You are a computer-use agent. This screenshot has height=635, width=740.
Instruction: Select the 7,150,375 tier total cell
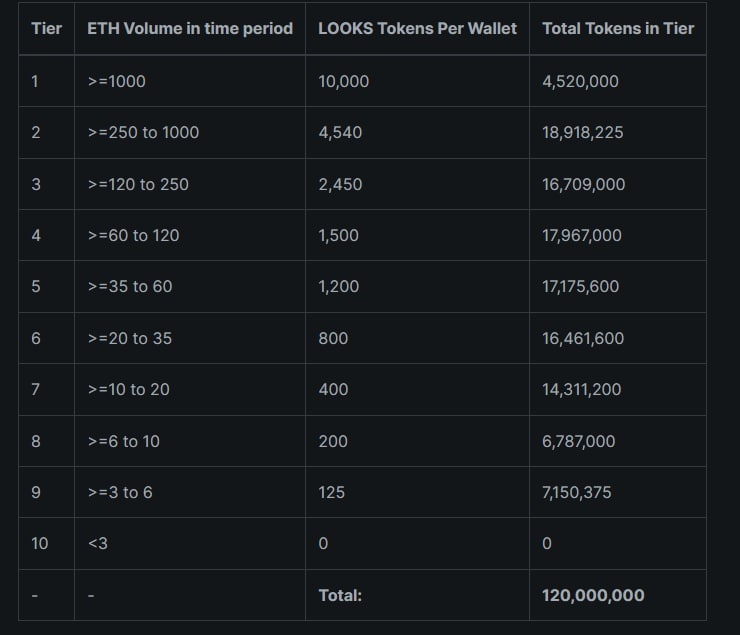click(618, 493)
